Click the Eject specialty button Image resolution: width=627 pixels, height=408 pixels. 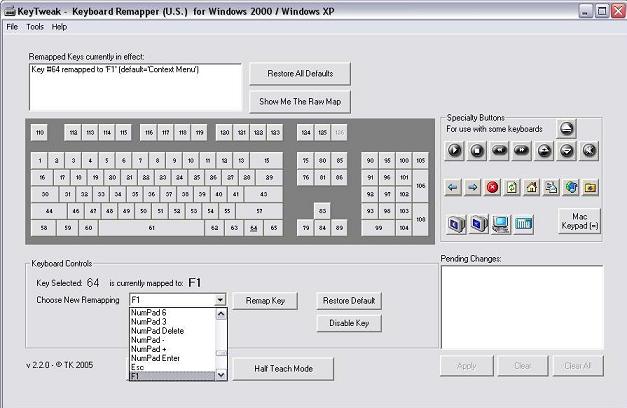click(566, 129)
